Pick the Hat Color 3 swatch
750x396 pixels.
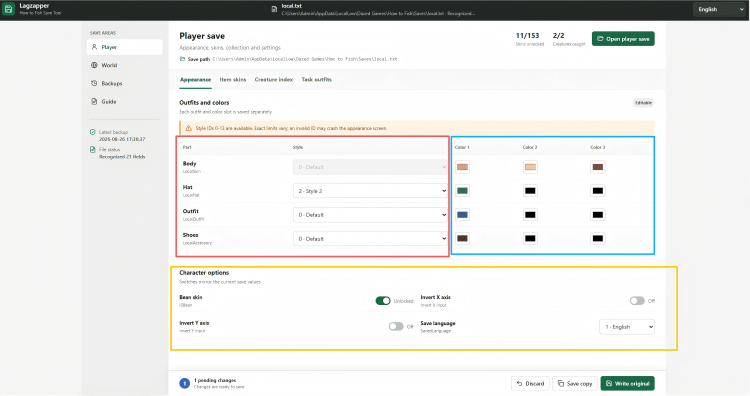(x=598, y=191)
